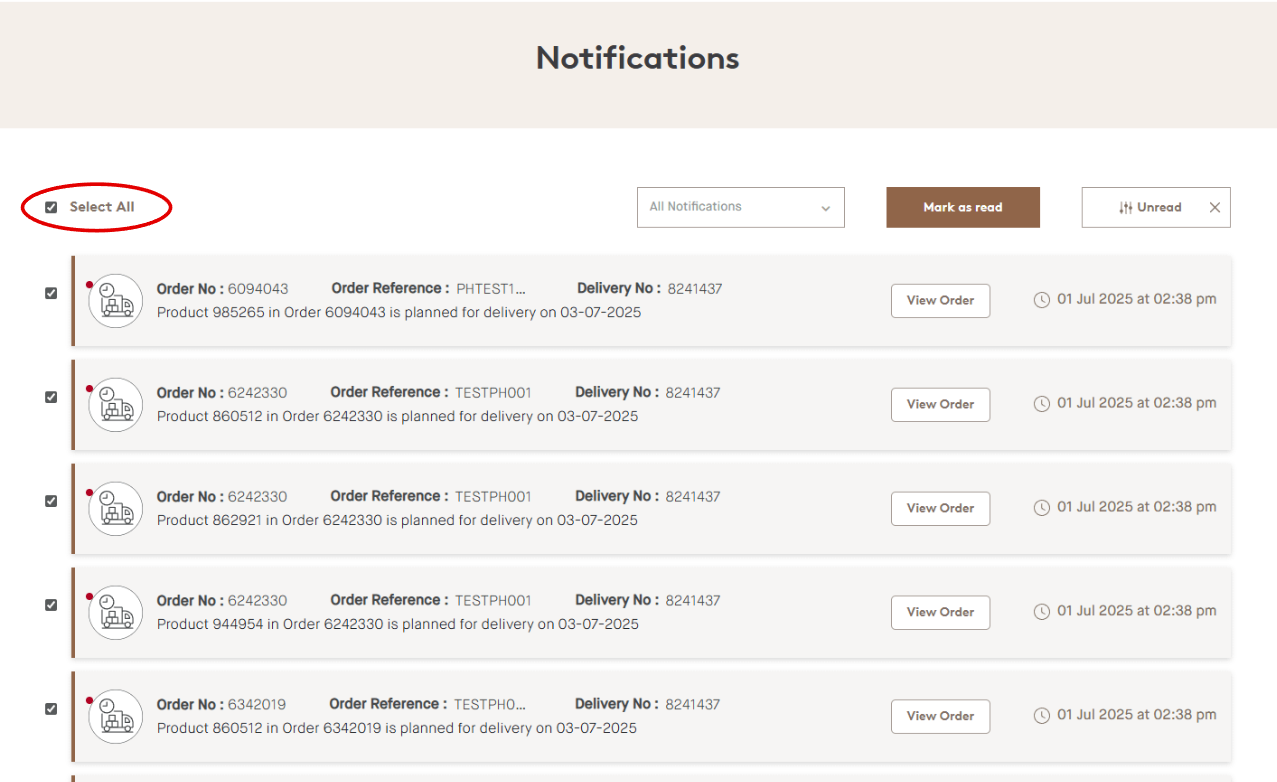Image resolution: width=1277 pixels, height=782 pixels.
Task: Click order number 6342019 label
Action: click(221, 705)
